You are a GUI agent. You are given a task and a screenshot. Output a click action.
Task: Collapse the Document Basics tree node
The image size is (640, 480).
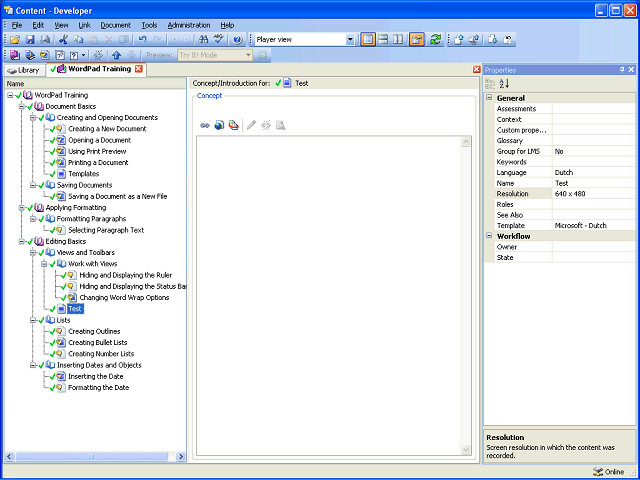pos(22,107)
